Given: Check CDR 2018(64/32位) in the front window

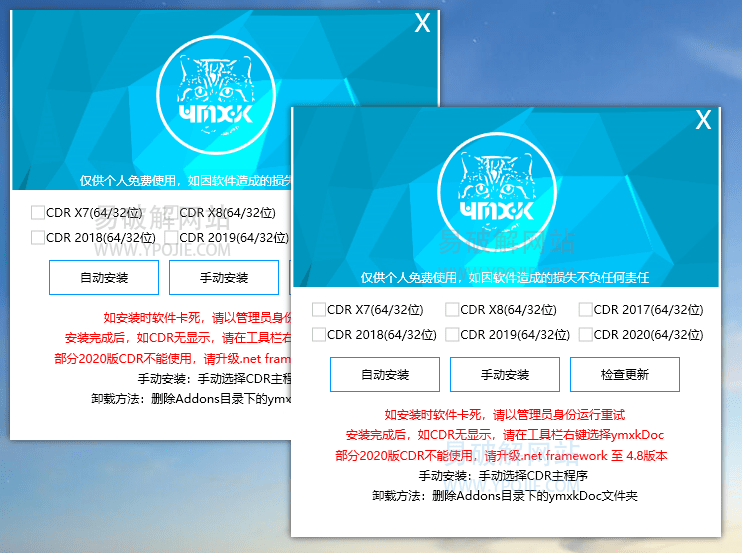Looking at the screenshot, I should [319, 335].
